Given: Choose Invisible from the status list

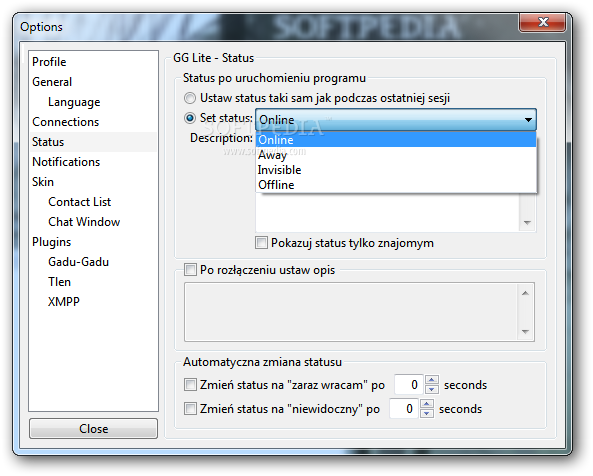Looking at the screenshot, I should (x=396, y=170).
